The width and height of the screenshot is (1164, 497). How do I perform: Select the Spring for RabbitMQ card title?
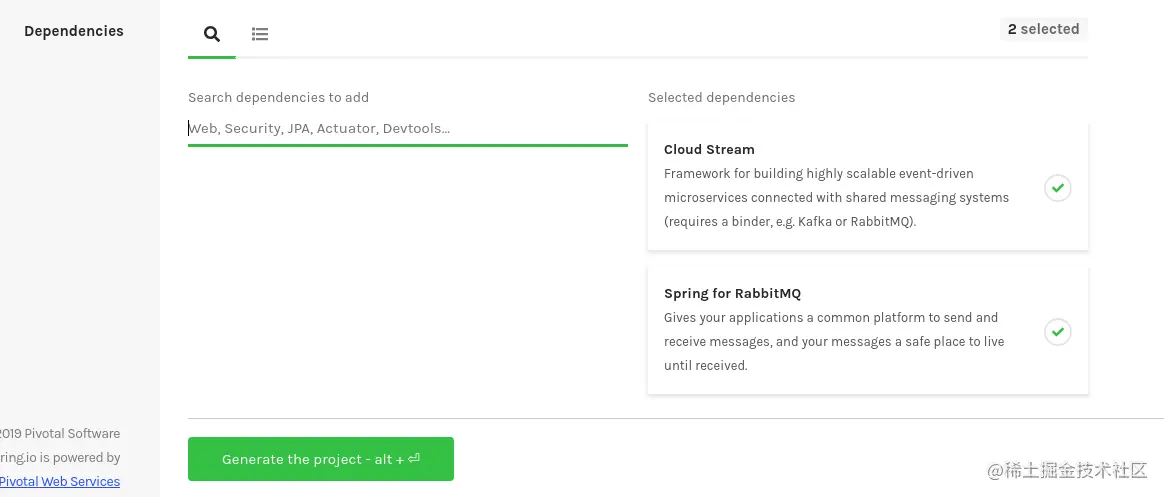pos(732,293)
